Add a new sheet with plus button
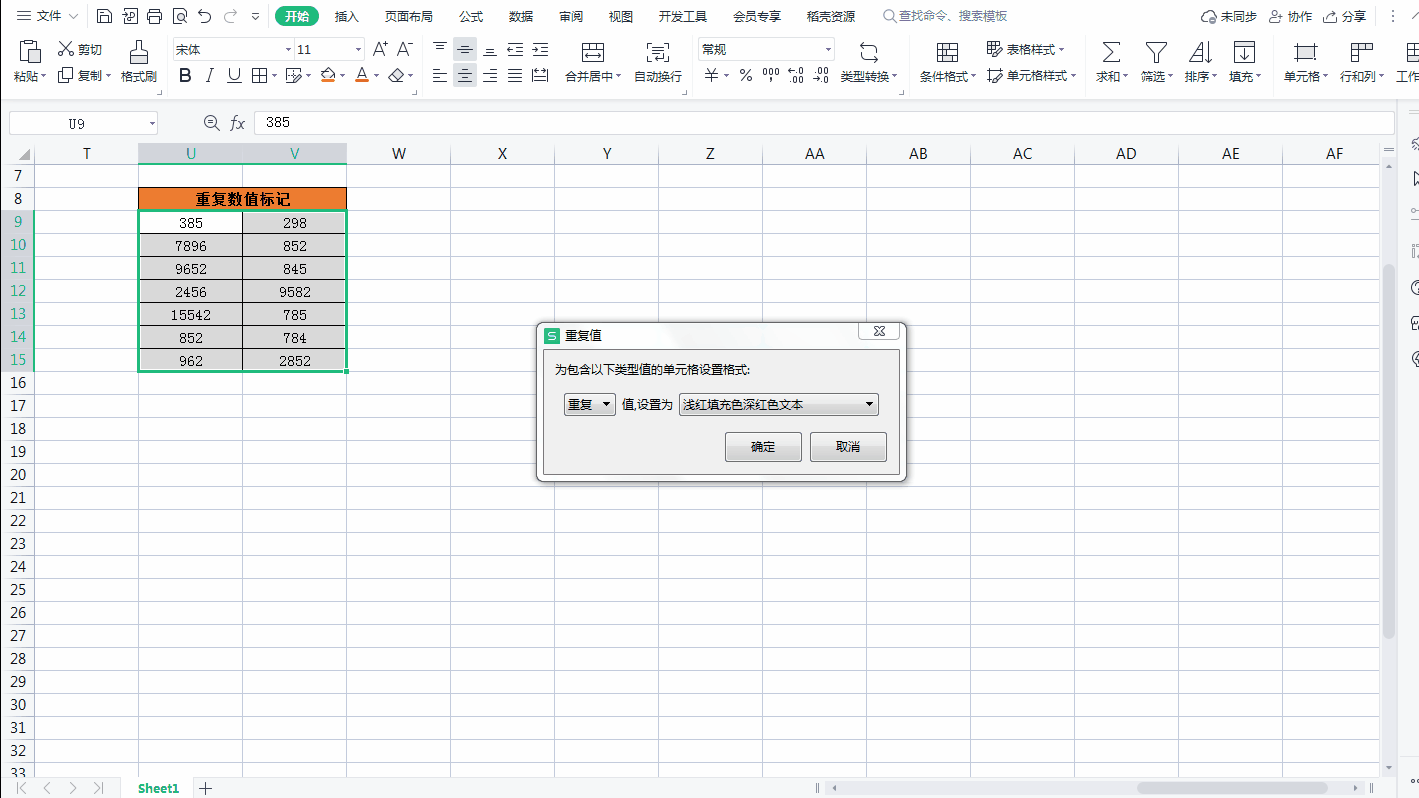This screenshot has width=1419, height=798. click(206, 788)
